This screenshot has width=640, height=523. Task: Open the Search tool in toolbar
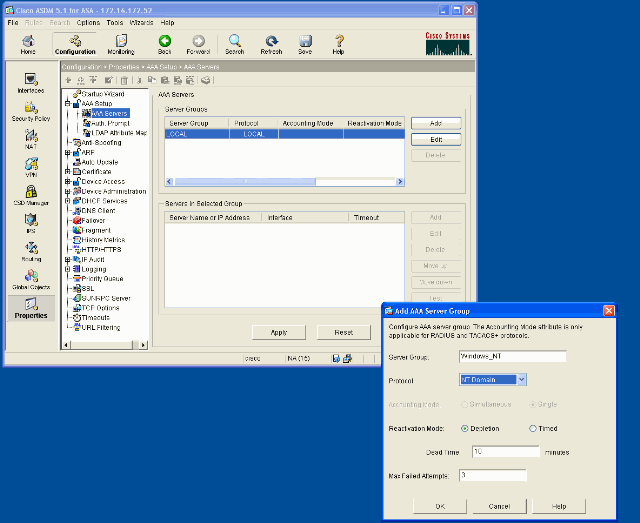[234, 43]
